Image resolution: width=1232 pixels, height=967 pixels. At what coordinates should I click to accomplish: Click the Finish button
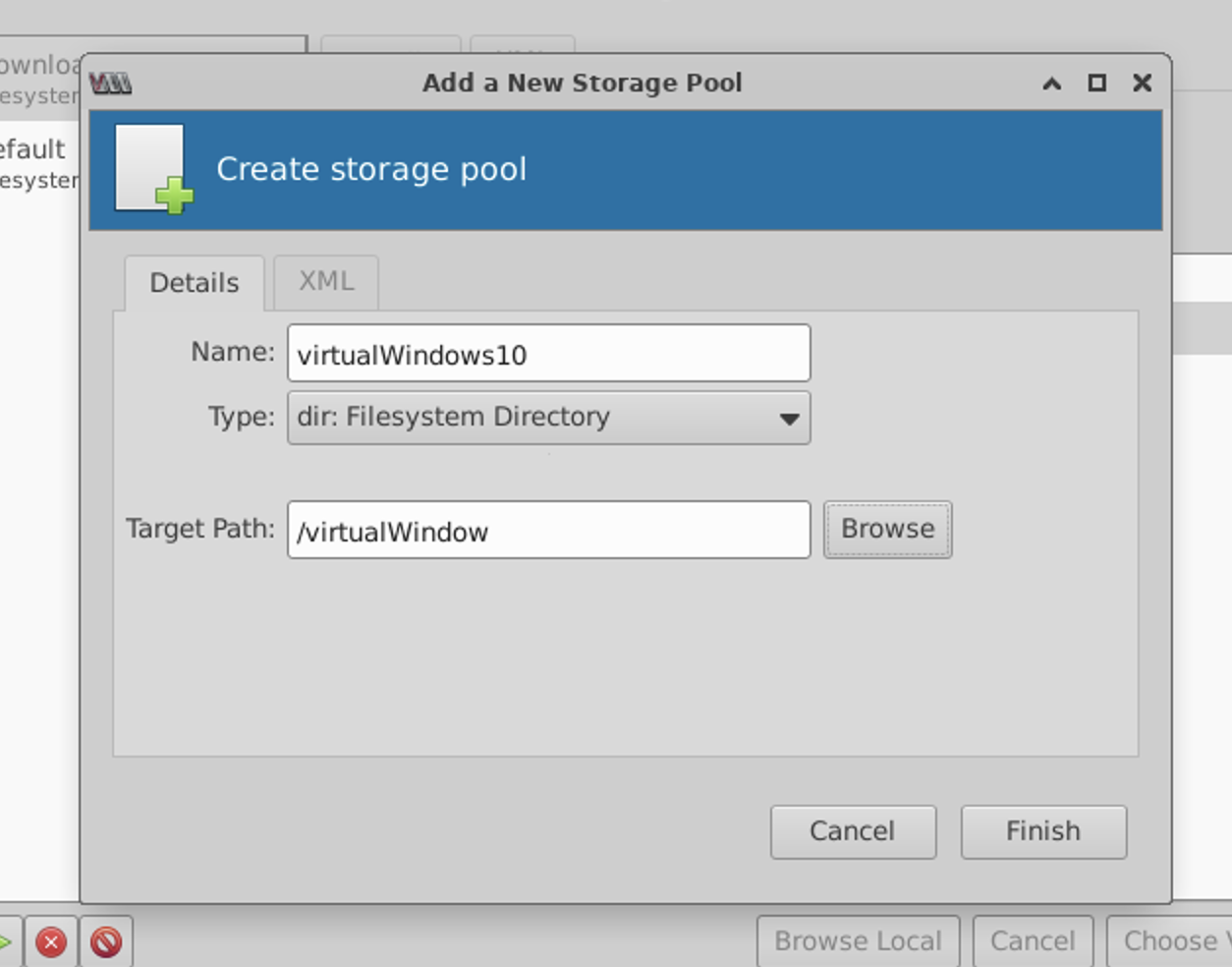click(1043, 832)
